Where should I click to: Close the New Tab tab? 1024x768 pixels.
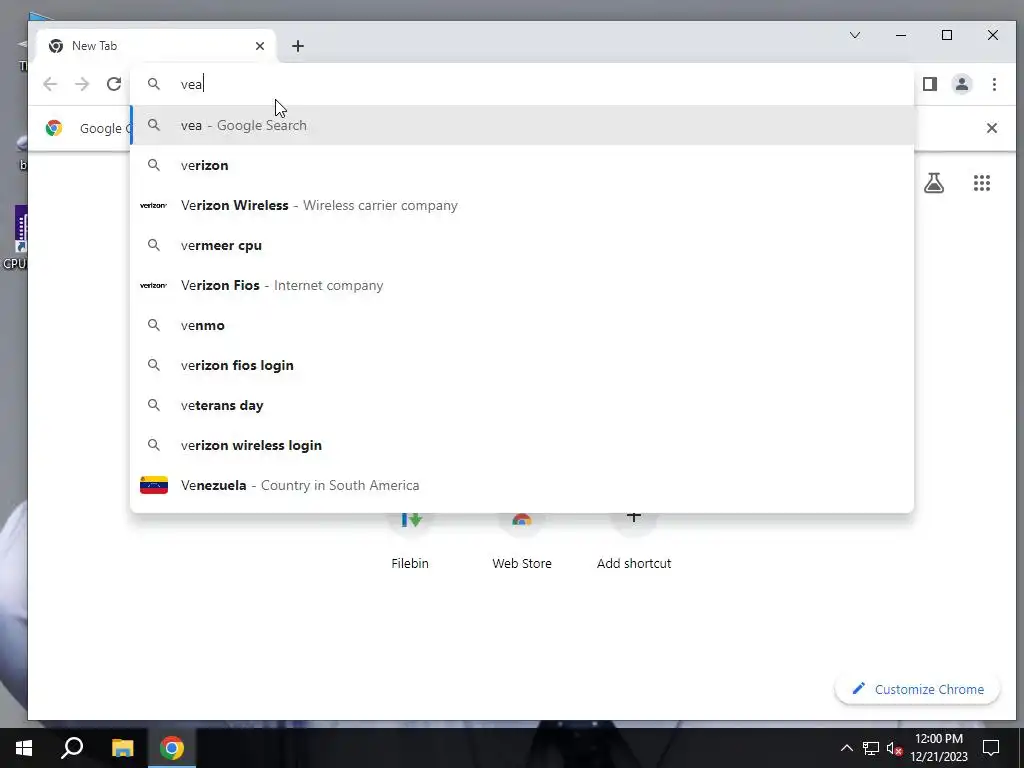tap(260, 46)
